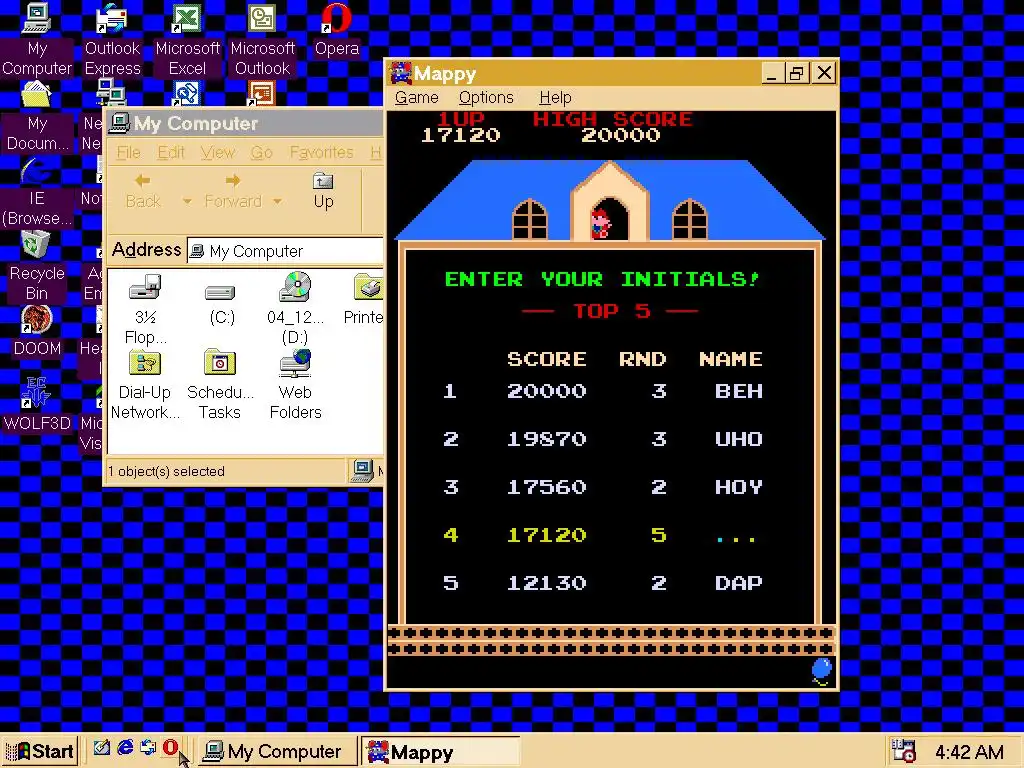Open Favorites menu in My Computer window
This screenshot has width=1024, height=768.
click(321, 152)
